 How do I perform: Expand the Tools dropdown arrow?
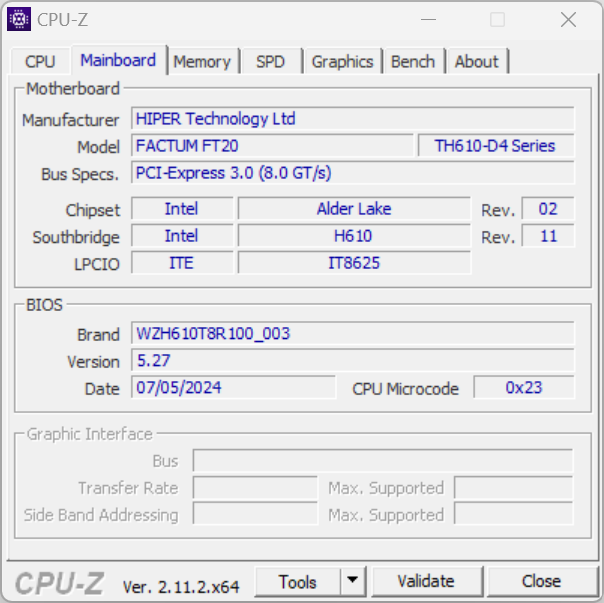352,581
